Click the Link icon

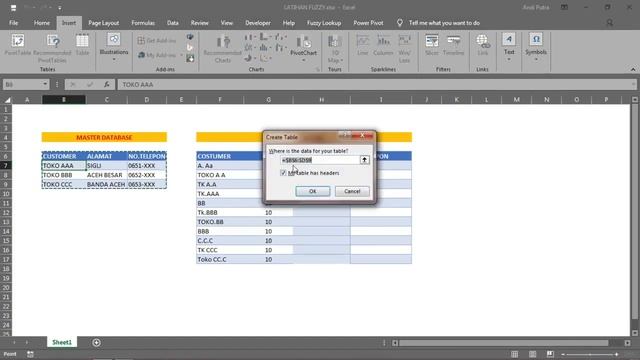pyautogui.click(x=482, y=45)
